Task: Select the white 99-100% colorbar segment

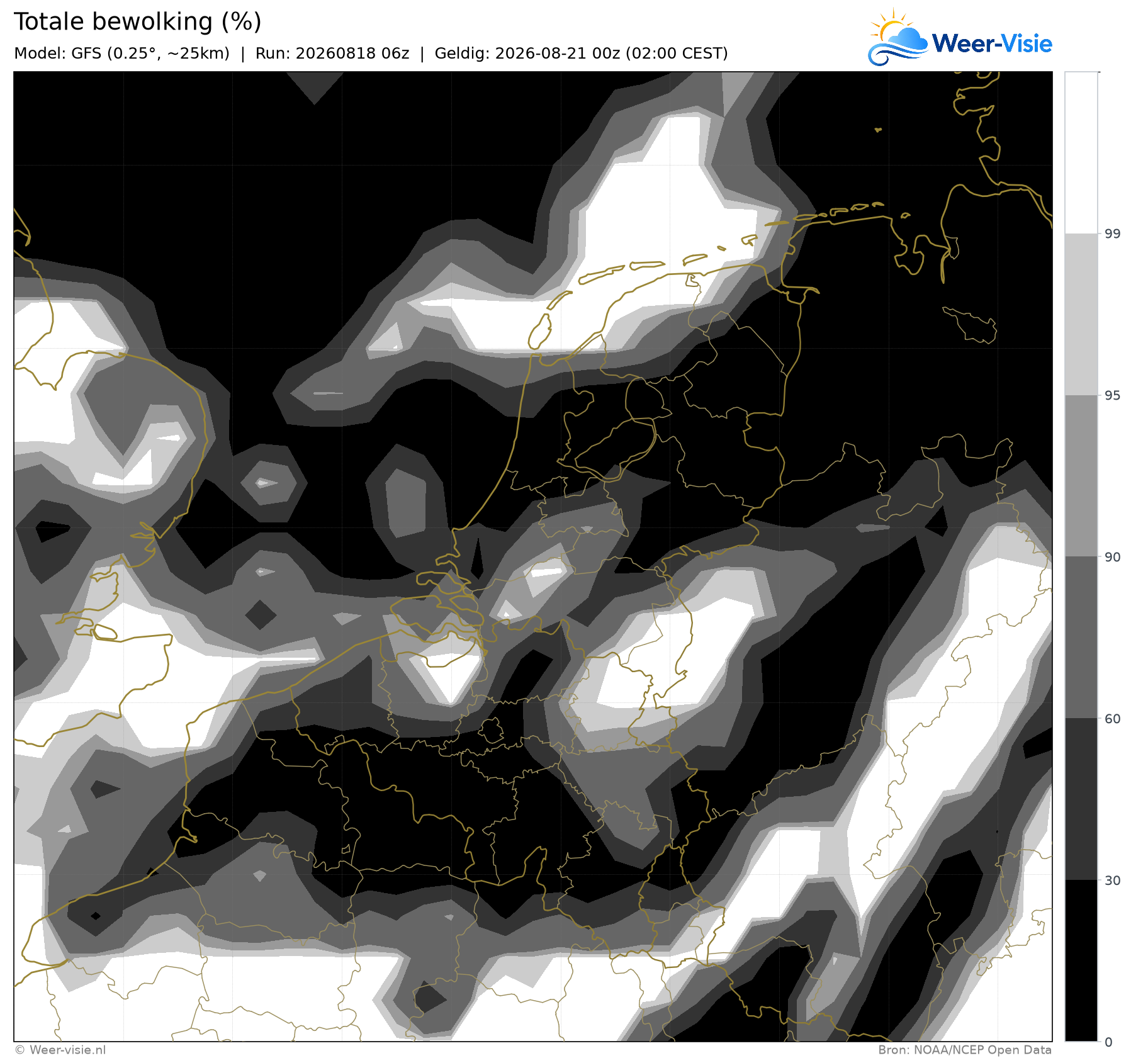Action: coord(1081,153)
